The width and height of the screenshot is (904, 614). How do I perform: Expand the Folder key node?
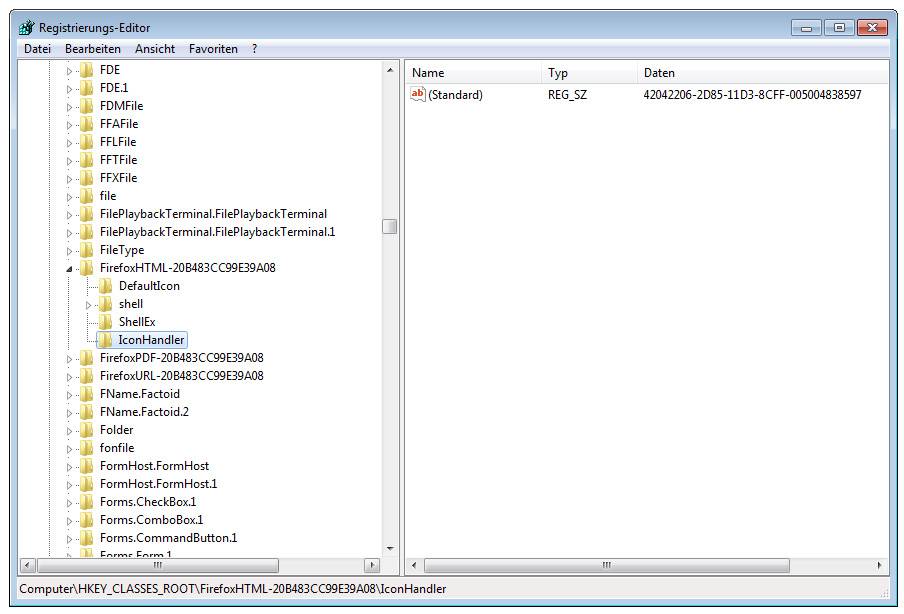pyautogui.click(x=70, y=430)
